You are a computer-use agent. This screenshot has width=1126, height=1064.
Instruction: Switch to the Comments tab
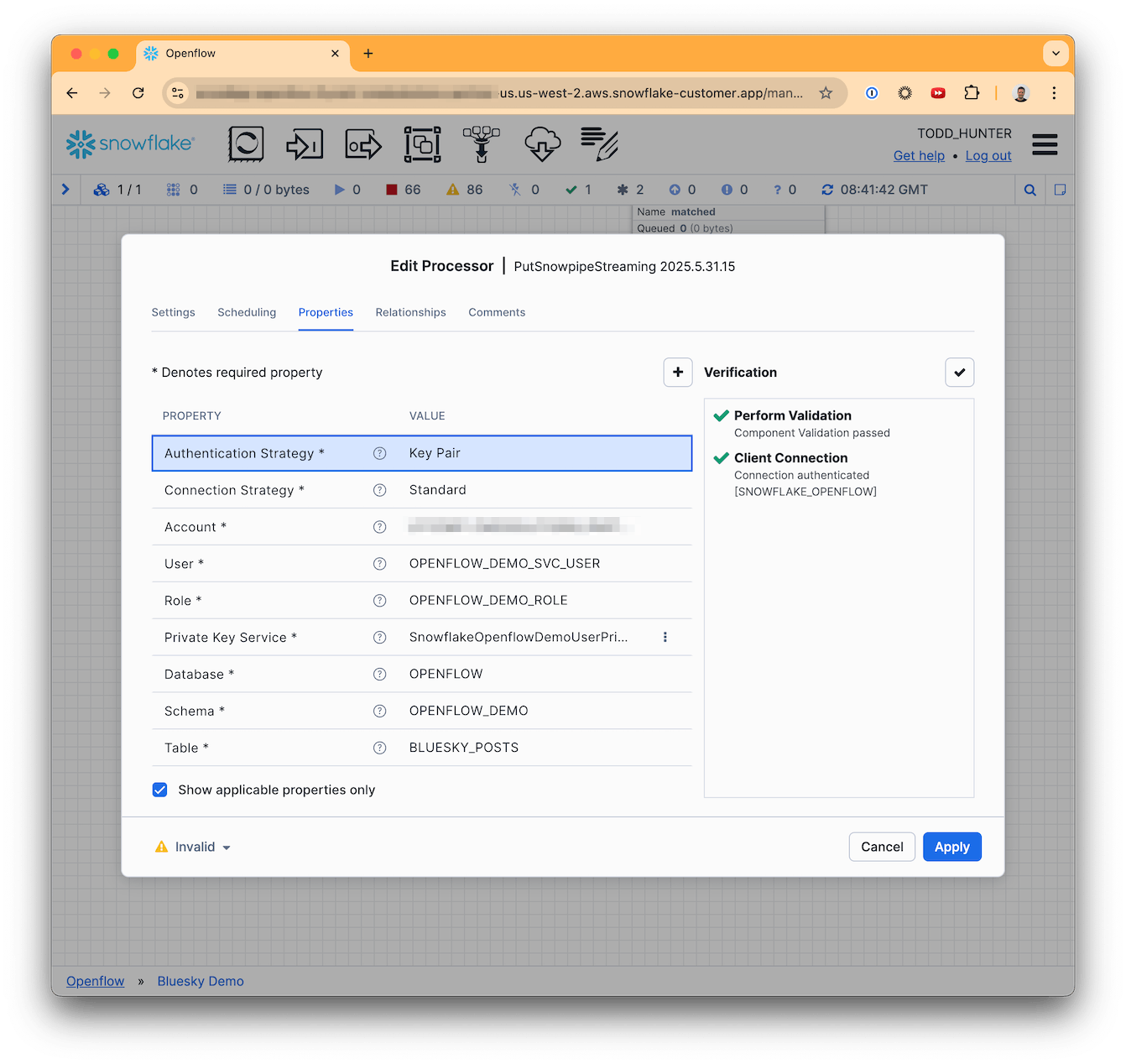click(497, 312)
